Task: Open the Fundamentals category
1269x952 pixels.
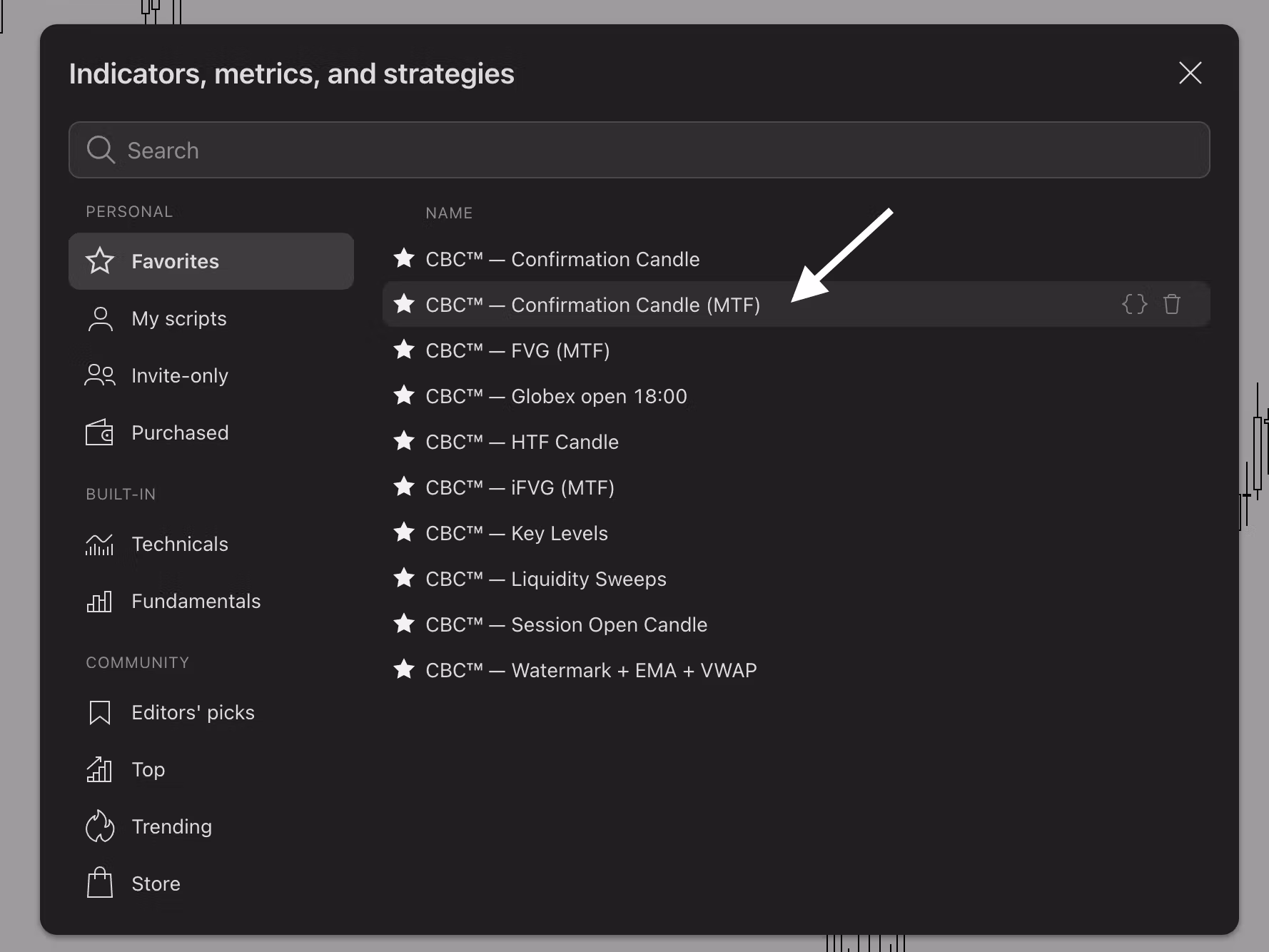Action: click(x=196, y=601)
